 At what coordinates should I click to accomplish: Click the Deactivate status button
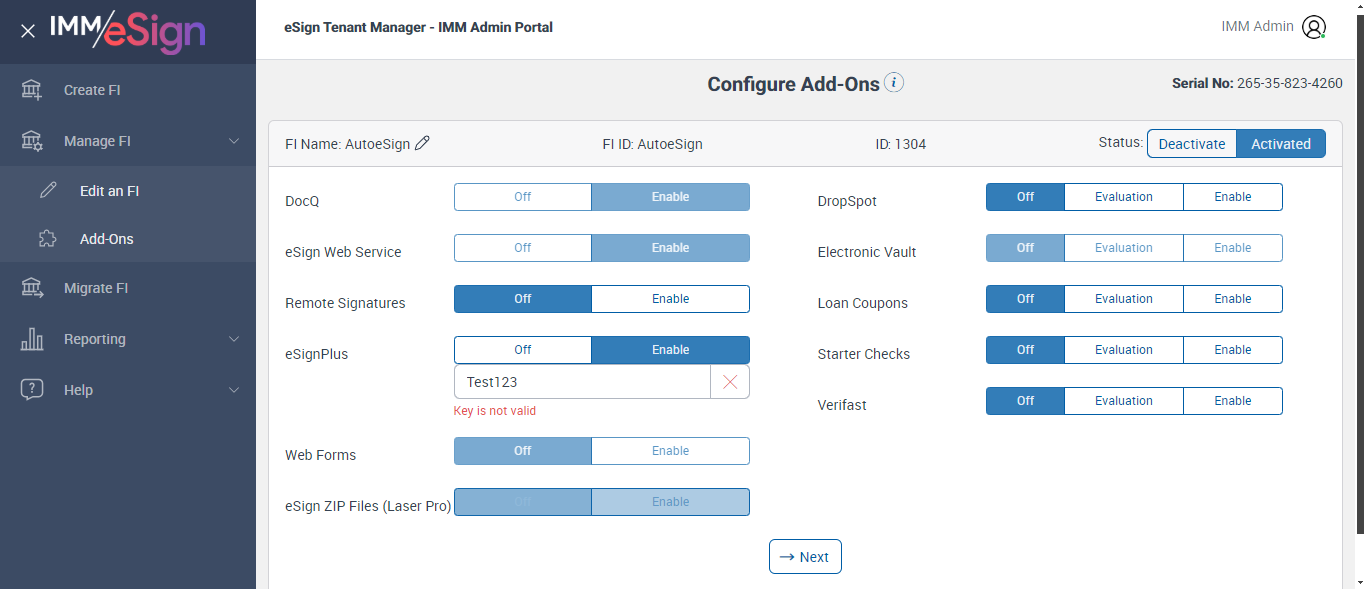pyautogui.click(x=1191, y=144)
